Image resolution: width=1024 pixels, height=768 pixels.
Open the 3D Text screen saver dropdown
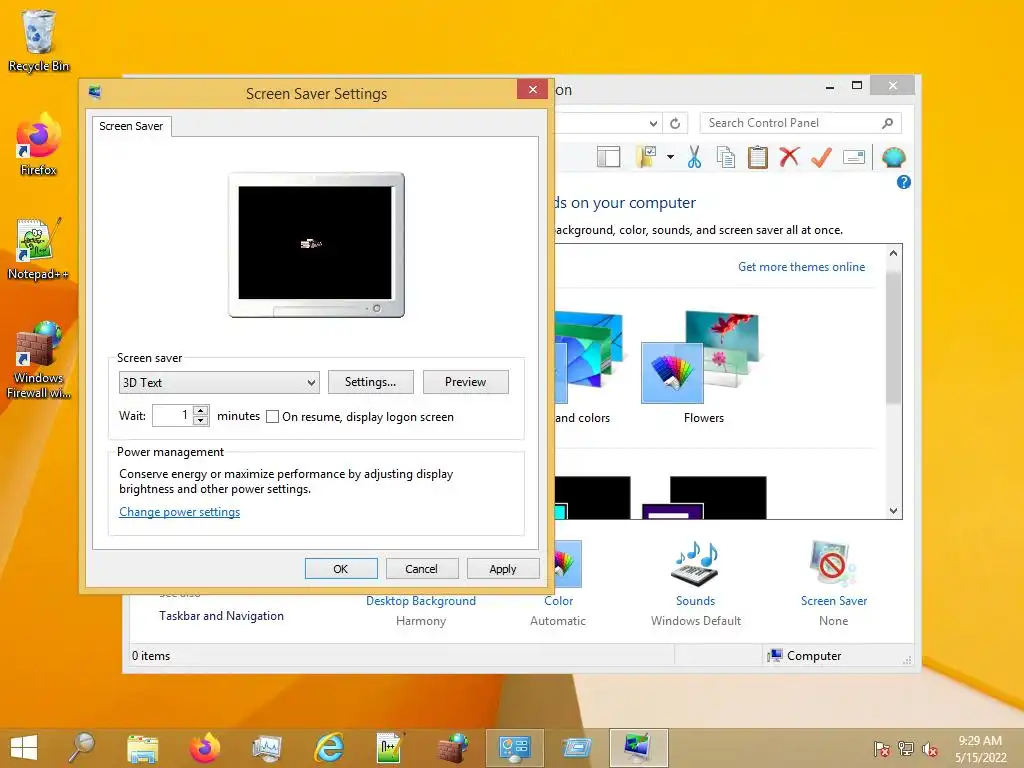click(219, 383)
